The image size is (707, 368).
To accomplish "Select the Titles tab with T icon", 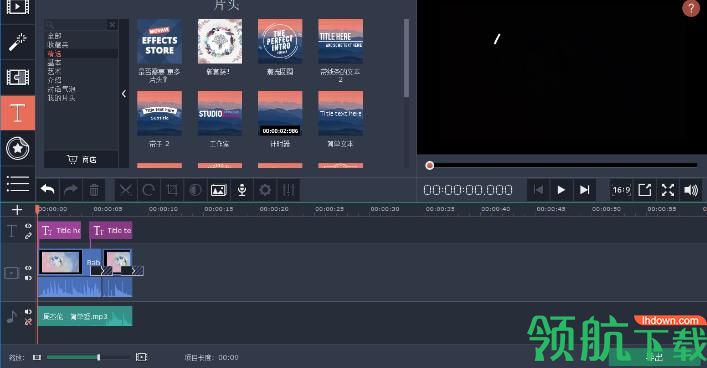I will tap(18, 112).
